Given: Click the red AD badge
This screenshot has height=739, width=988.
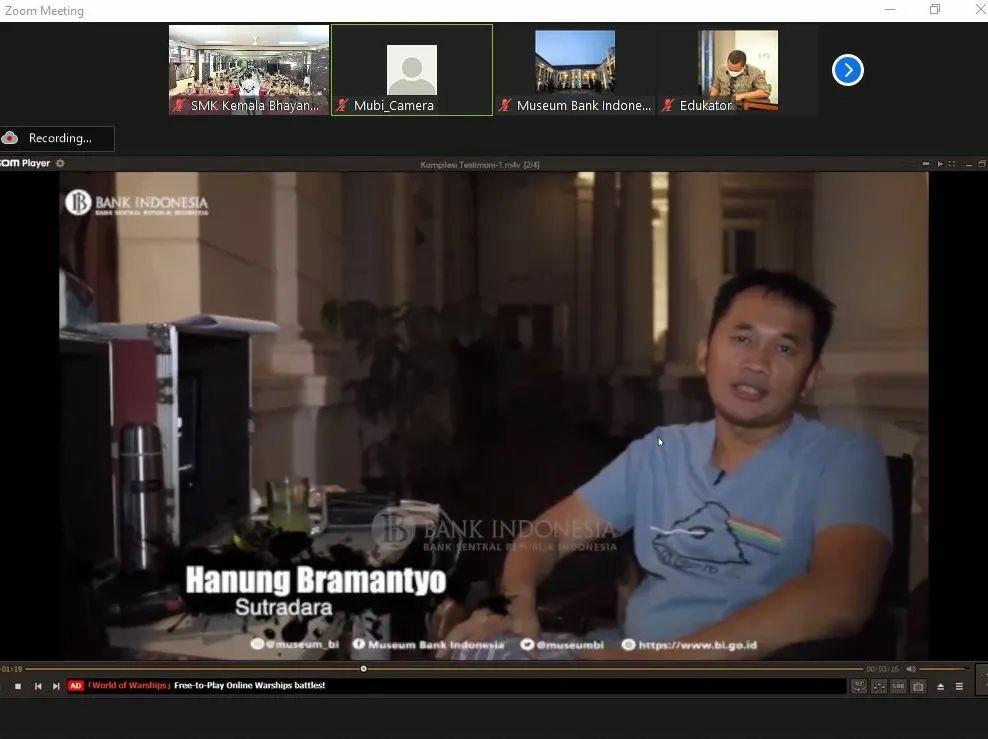Looking at the screenshot, I should pos(76,685).
